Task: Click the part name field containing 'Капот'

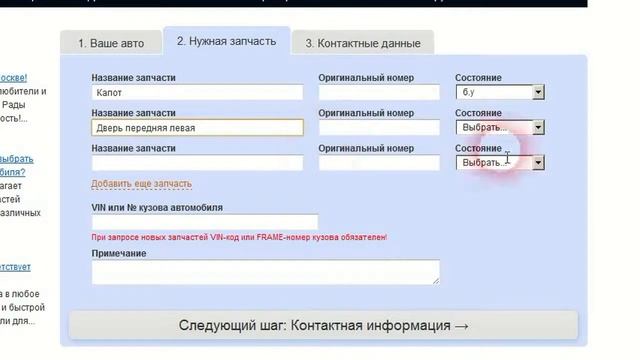Action: point(197,93)
